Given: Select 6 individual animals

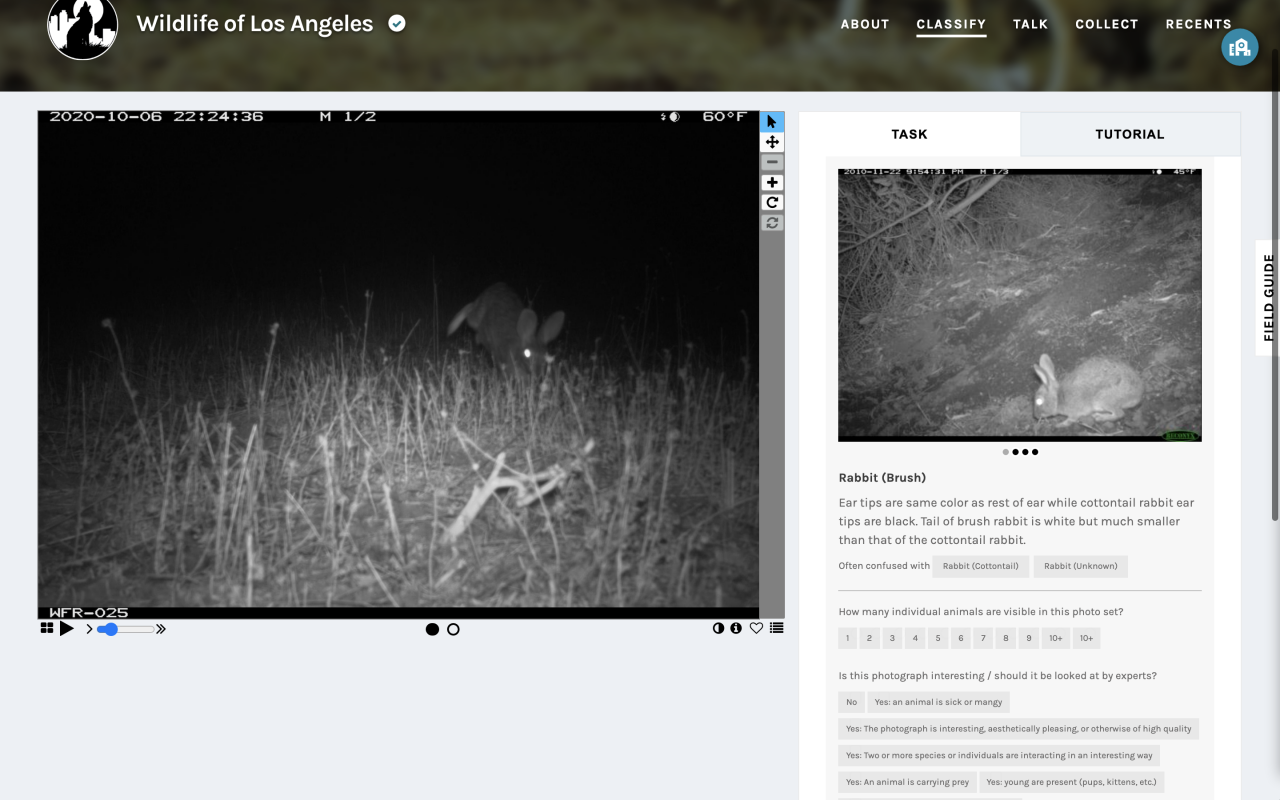Looking at the screenshot, I should (961, 638).
